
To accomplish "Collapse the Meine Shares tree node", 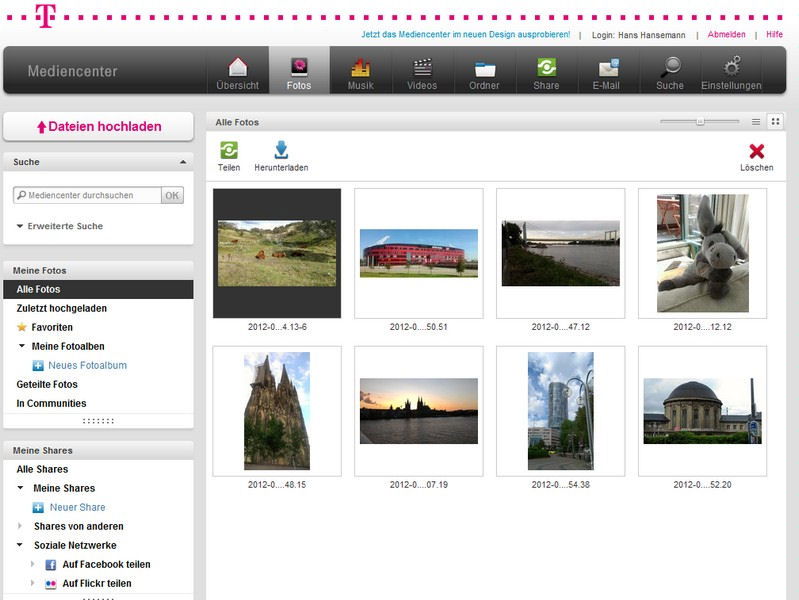I will pyautogui.click(x=20, y=488).
